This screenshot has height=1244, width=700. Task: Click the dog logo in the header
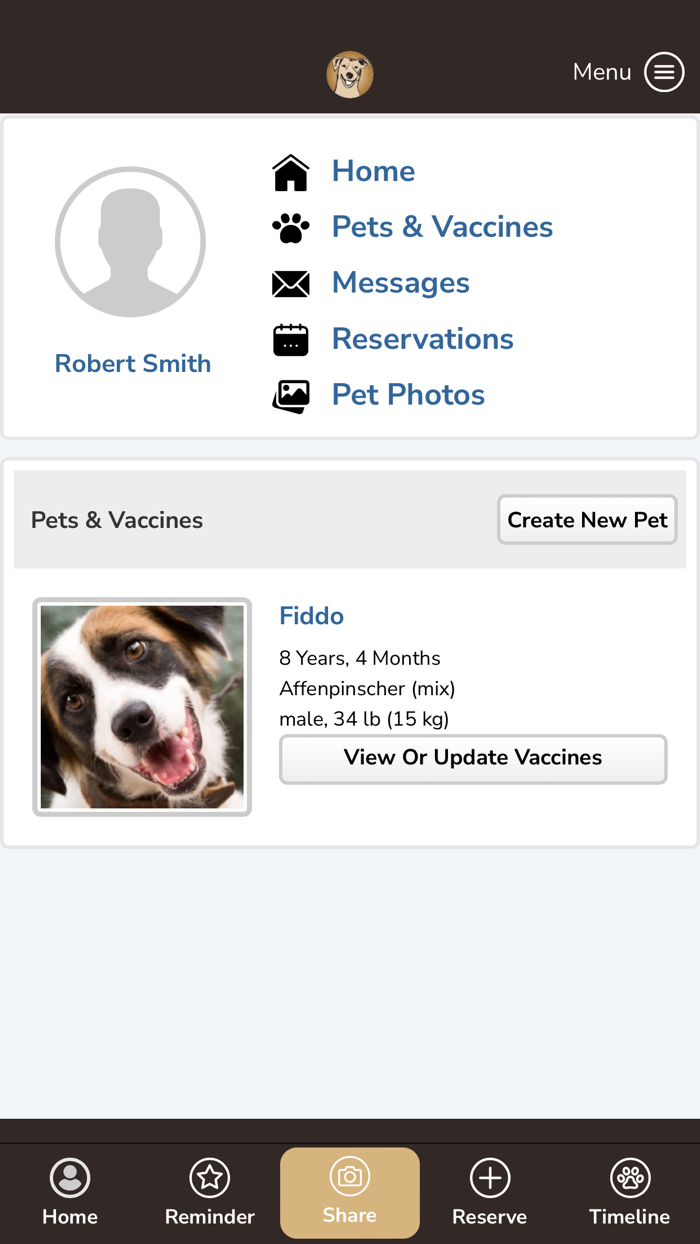[349, 74]
